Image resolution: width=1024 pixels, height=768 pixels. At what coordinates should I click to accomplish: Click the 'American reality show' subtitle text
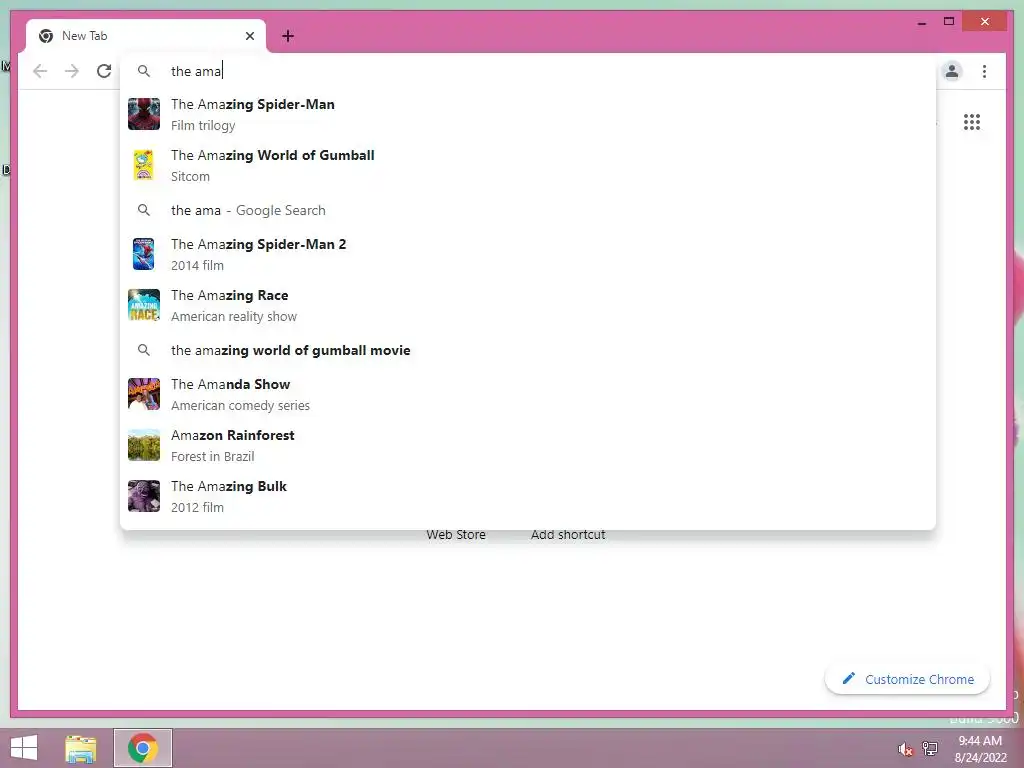click(234, 317)
